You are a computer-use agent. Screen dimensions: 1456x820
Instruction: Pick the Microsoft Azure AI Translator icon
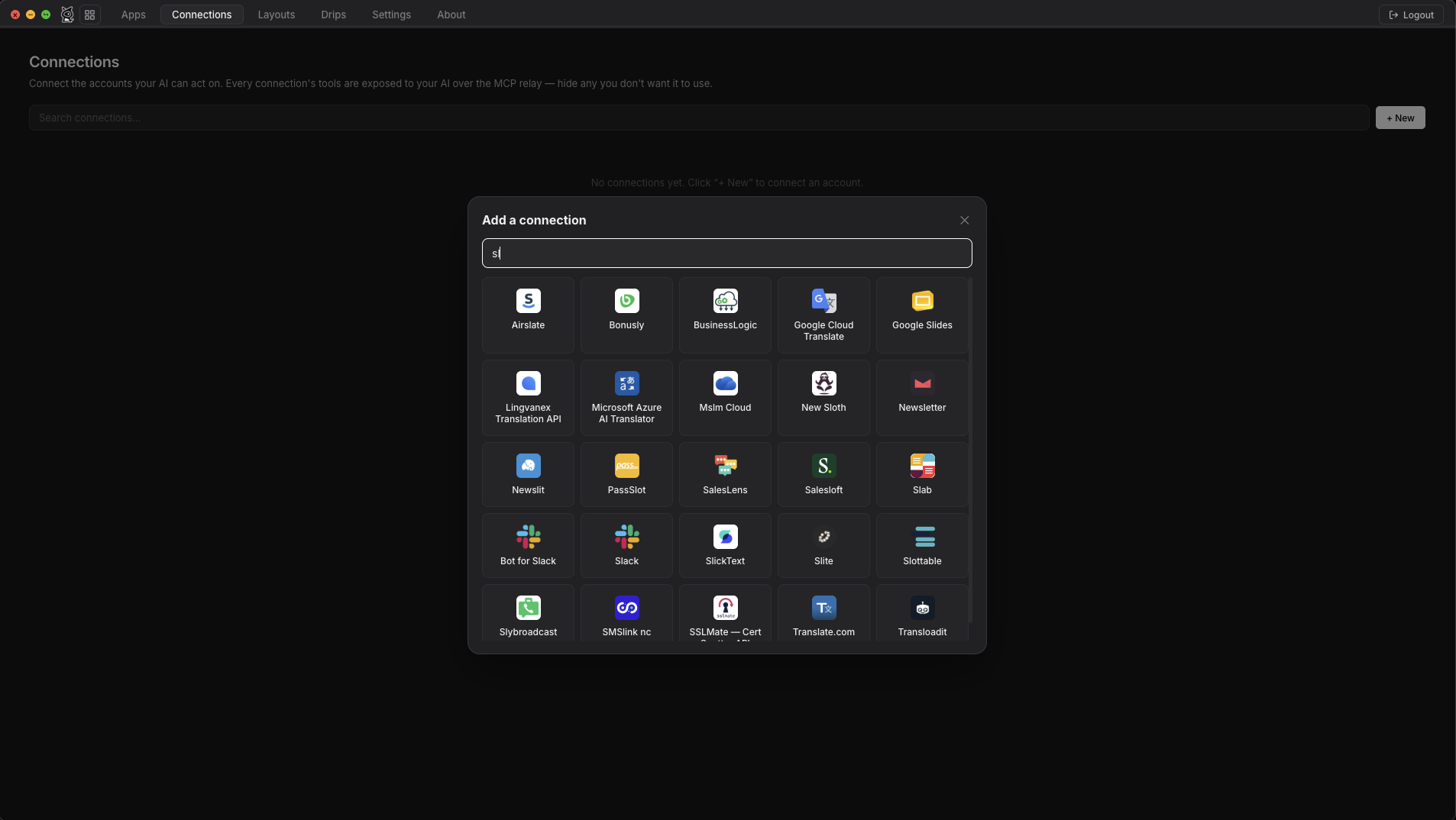(x=626, y=383)
